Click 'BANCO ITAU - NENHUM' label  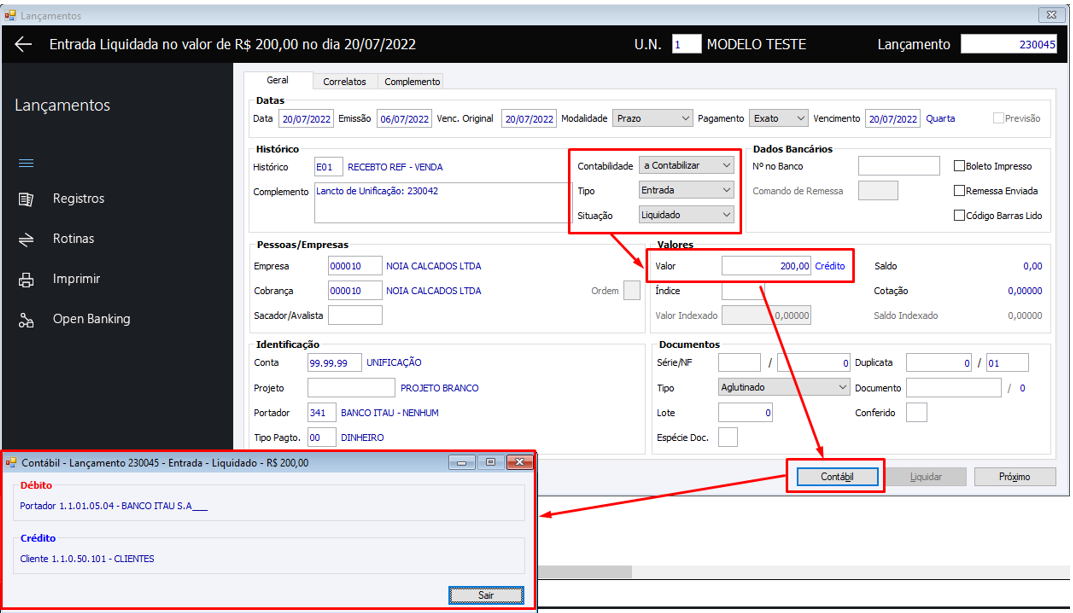coord(389,413)
